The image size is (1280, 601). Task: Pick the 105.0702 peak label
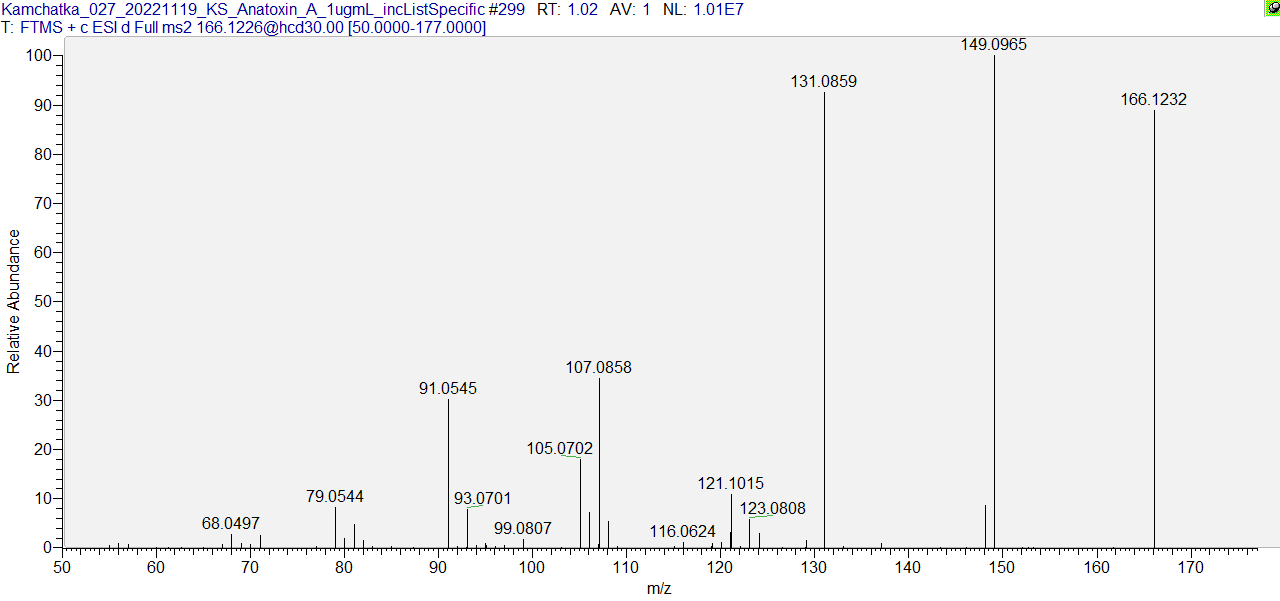click(559, 449)
